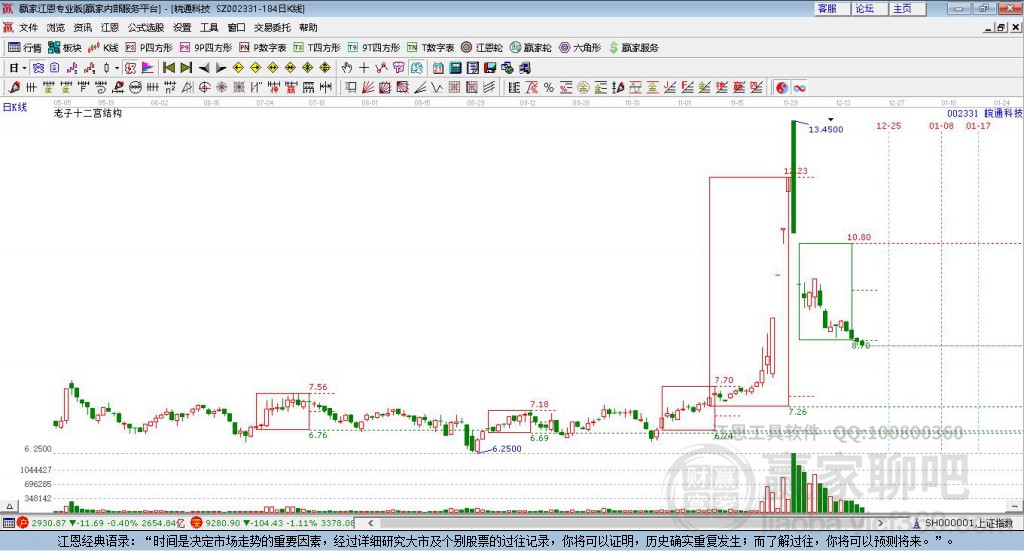Select the circular target crosshair tool

click(204, 87)
